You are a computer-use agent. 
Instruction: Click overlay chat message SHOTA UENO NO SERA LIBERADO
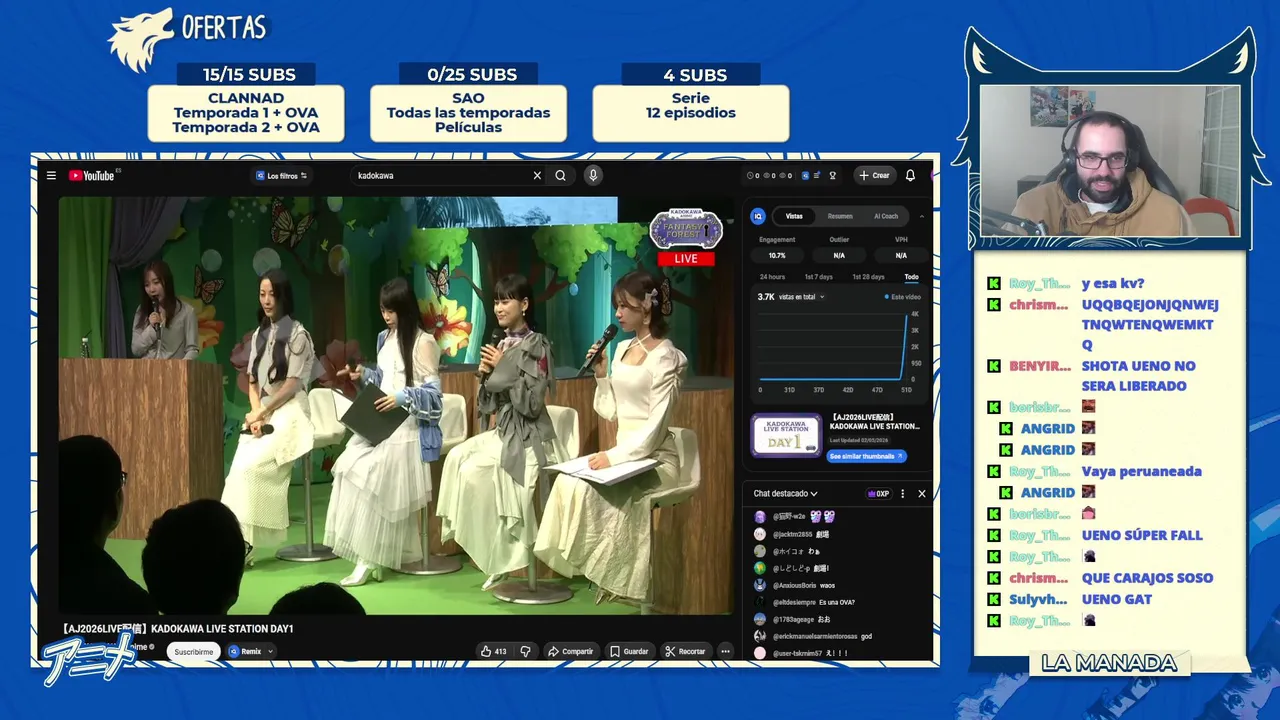click(x=1138, y=376)
